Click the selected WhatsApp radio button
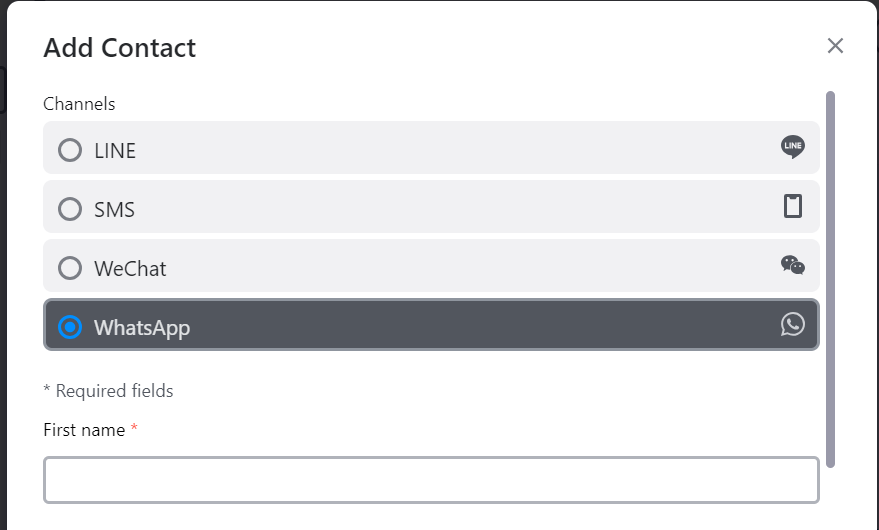Screen dimensions: 879x530 coord(70,327)
